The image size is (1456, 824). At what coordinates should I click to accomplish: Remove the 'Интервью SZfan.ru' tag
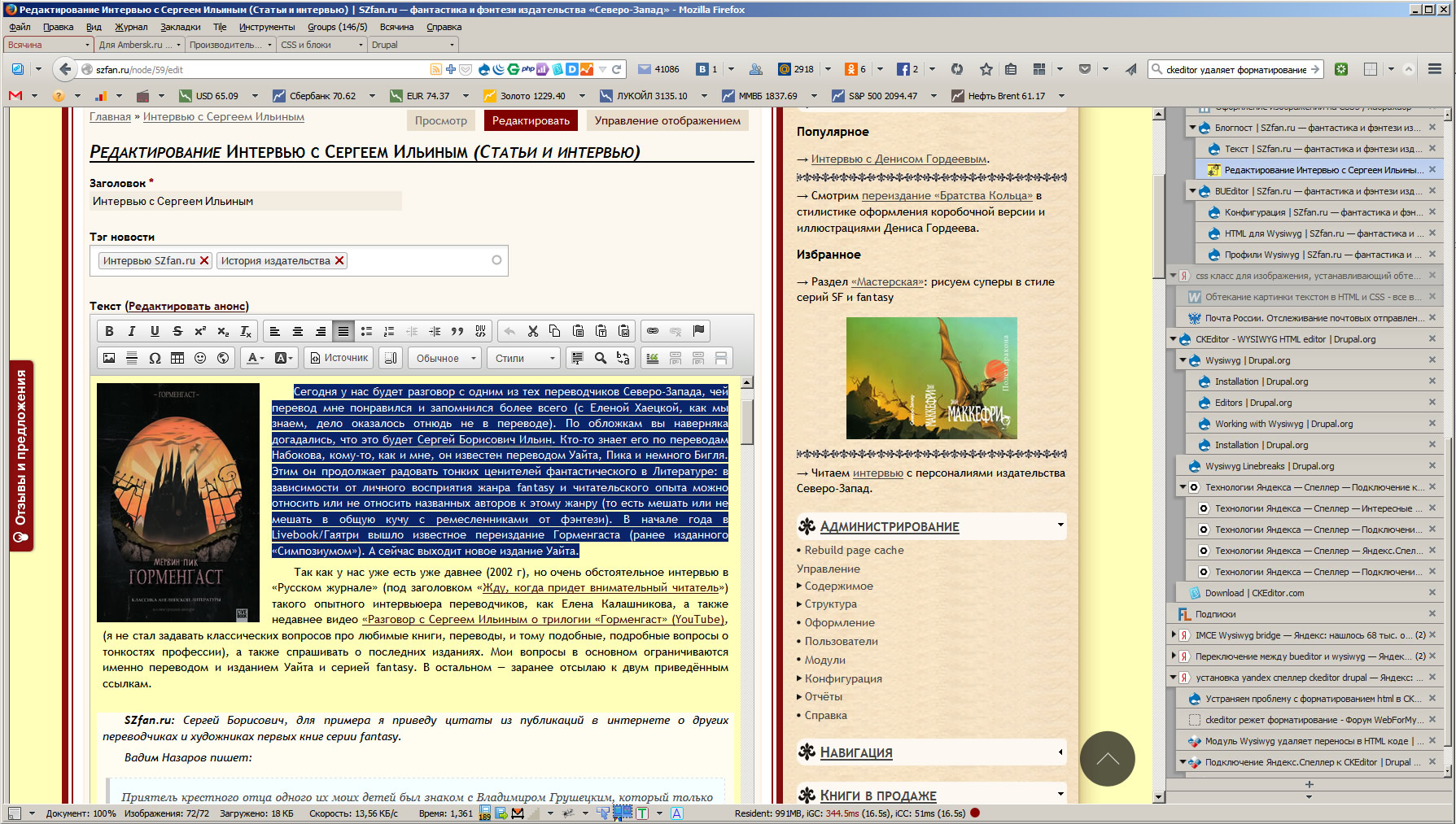pyautogui.click(x=204, y=261)
